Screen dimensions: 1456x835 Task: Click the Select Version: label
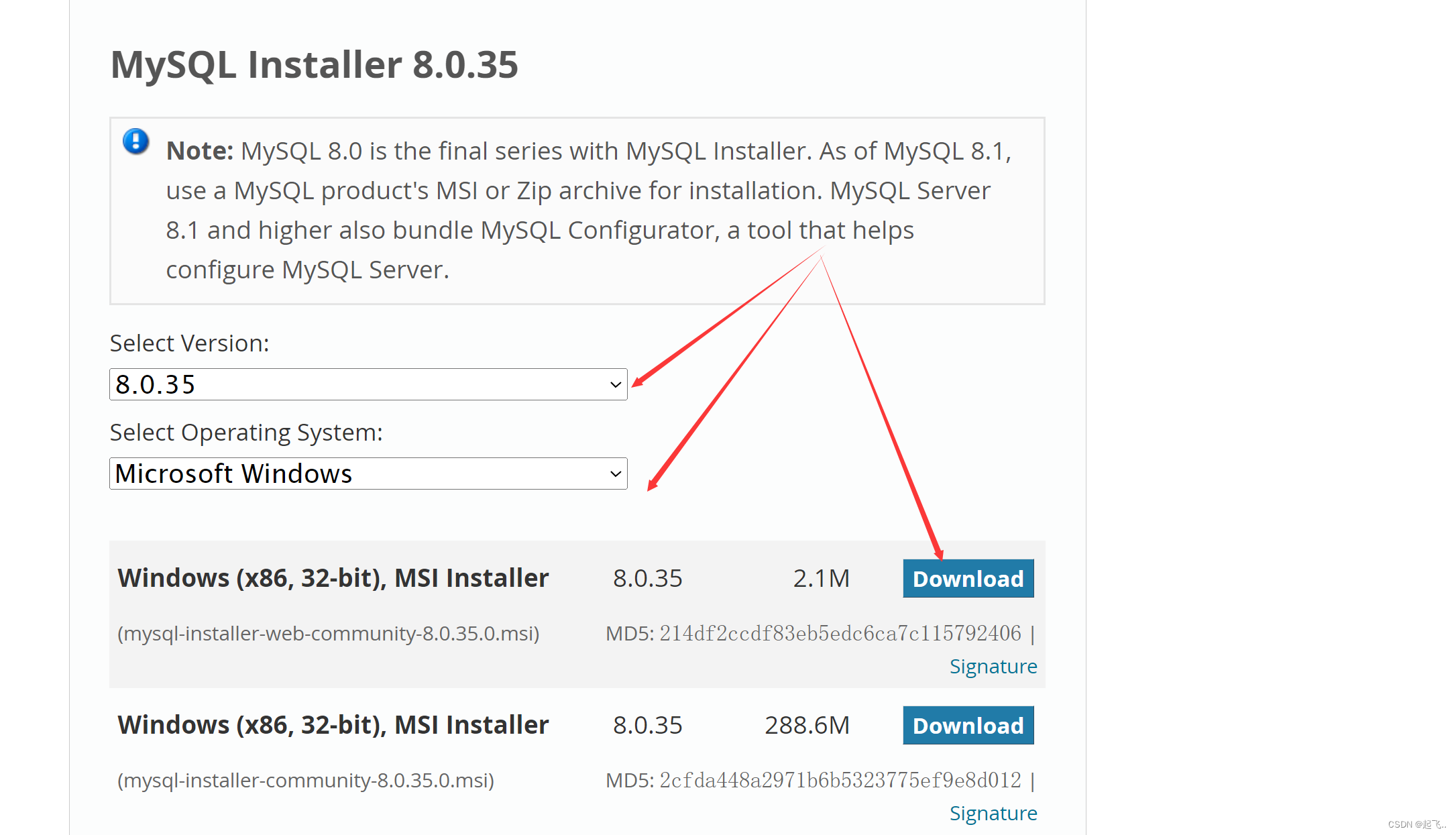pyautogui.click(x=189, y=343)
